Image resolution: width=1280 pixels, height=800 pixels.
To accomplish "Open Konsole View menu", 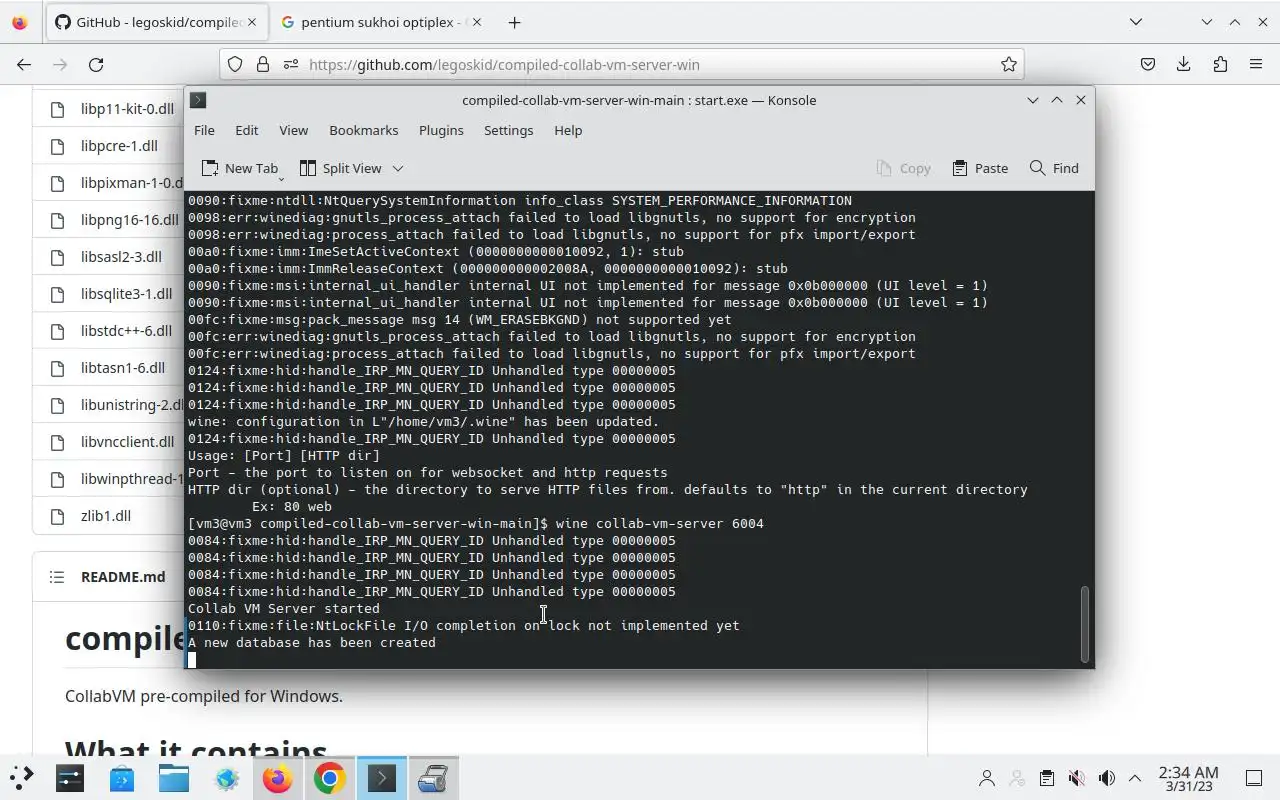I will pos(293,130).
